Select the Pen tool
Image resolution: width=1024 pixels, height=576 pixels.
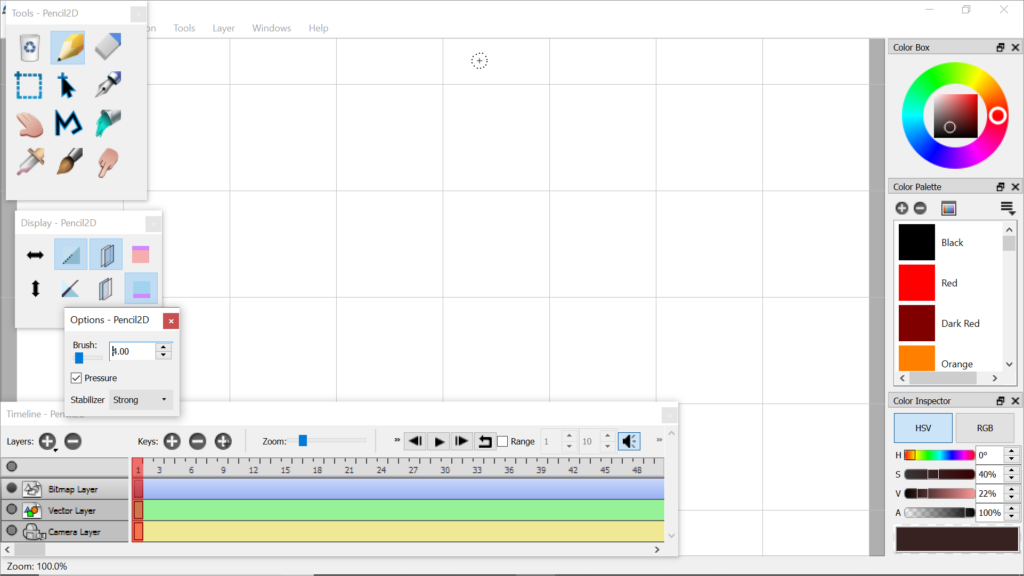click(x=107, y=86)
